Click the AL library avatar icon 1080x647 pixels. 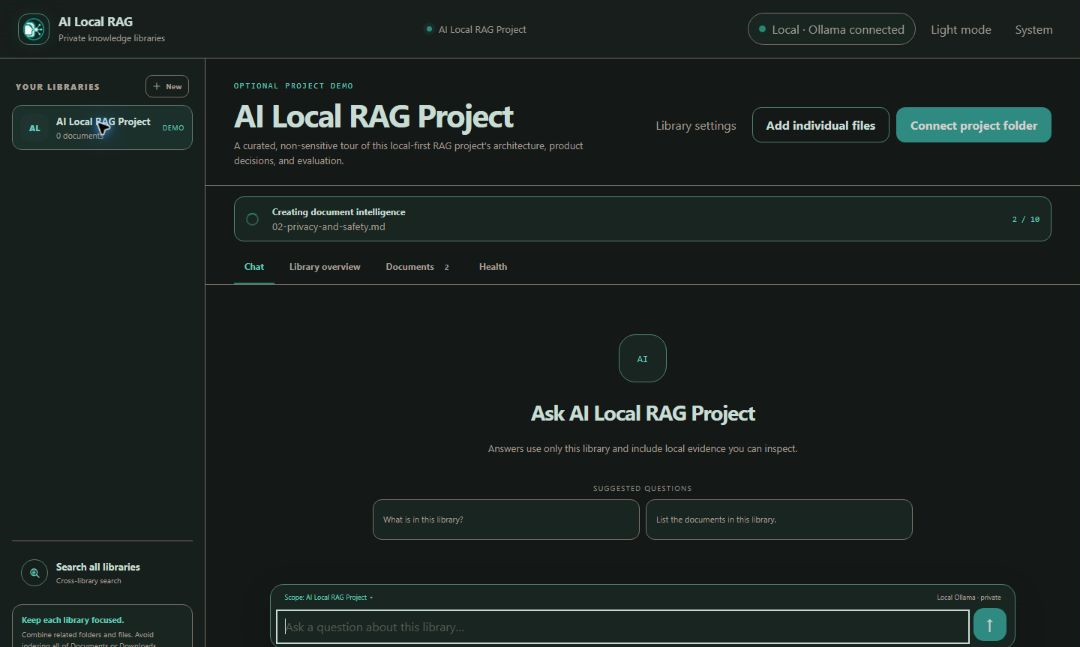[34, 128]
